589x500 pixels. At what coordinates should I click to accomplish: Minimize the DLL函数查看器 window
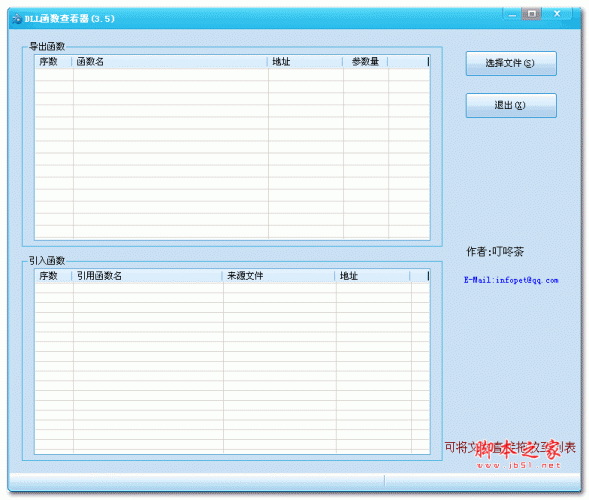tap(512, 14)
